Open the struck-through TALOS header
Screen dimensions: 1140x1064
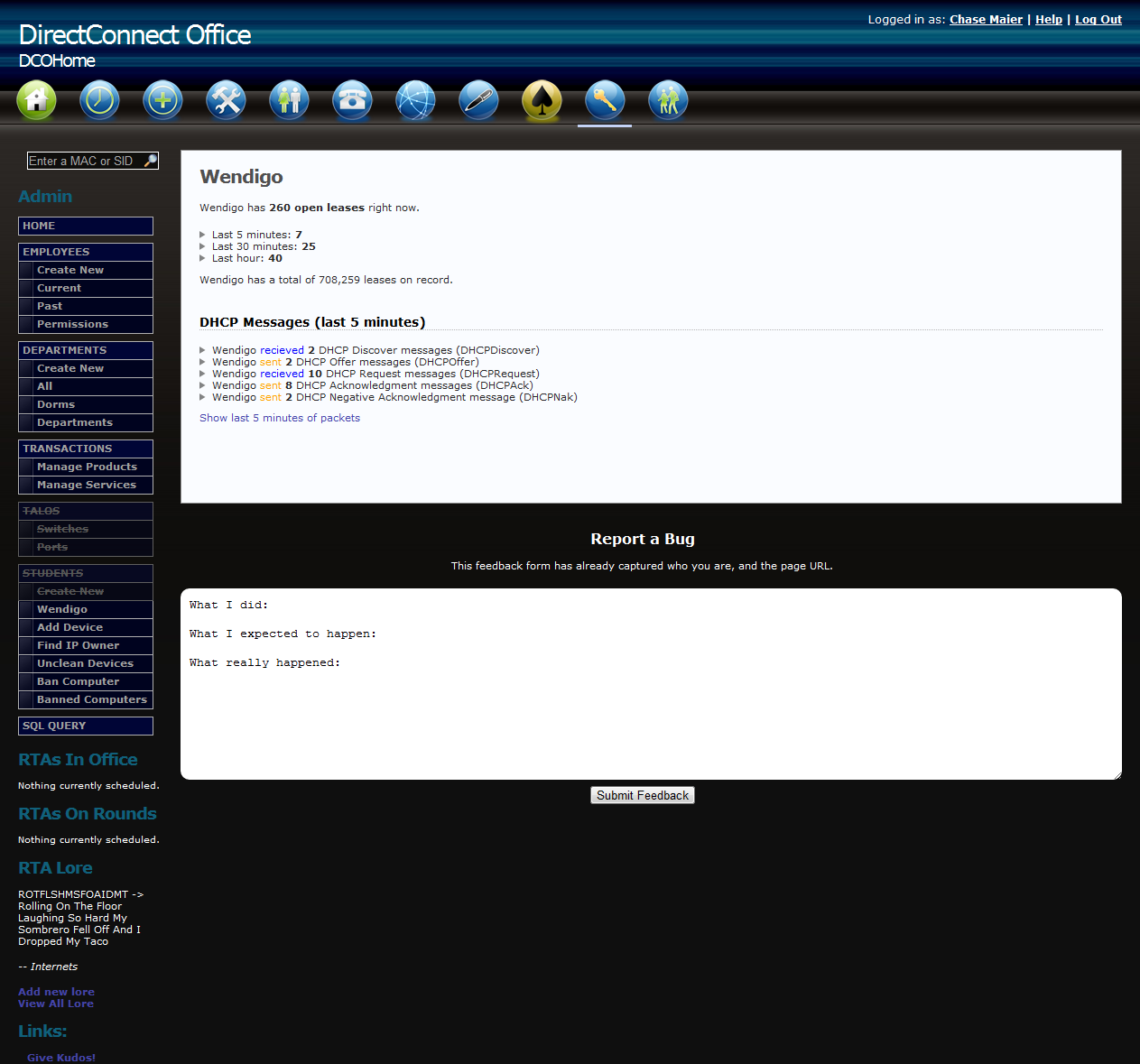pyautogui.click(x=86, y=511)
